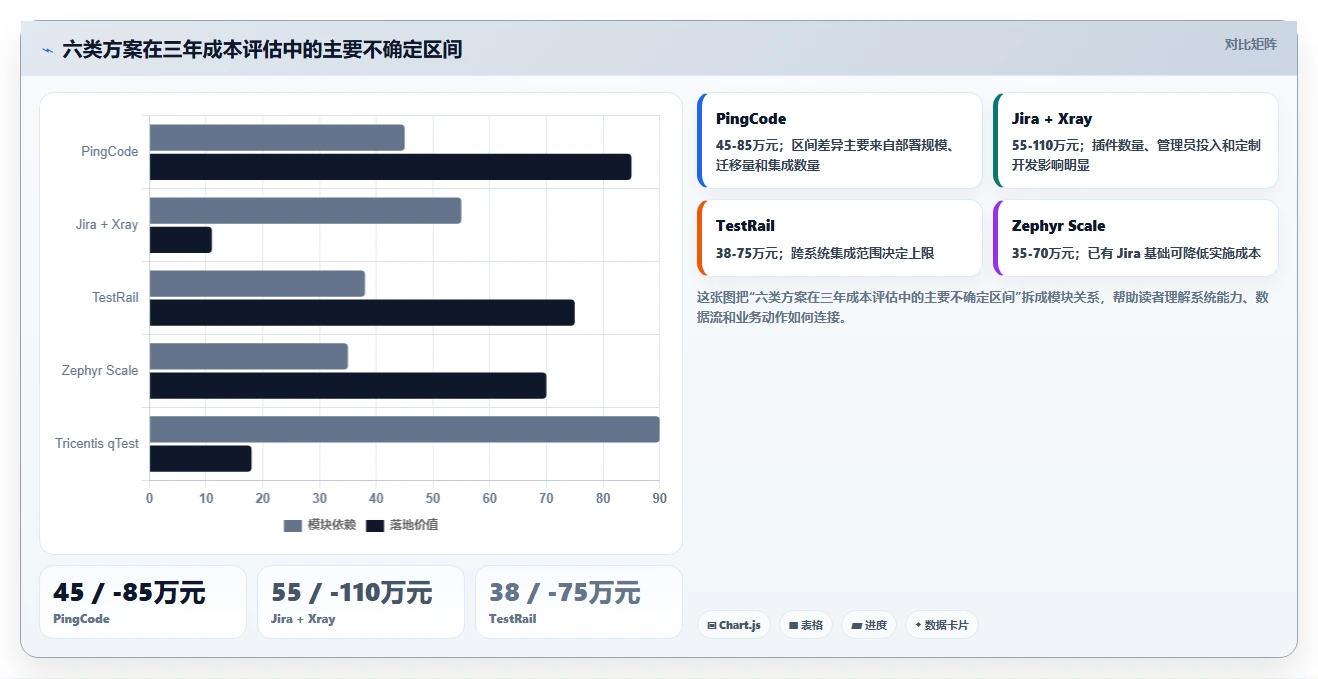Click the Zephyr Scale gray bar

249,357
